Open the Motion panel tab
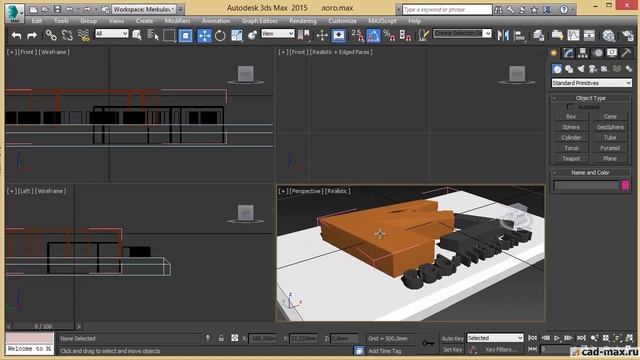 [x=598, y=53]
